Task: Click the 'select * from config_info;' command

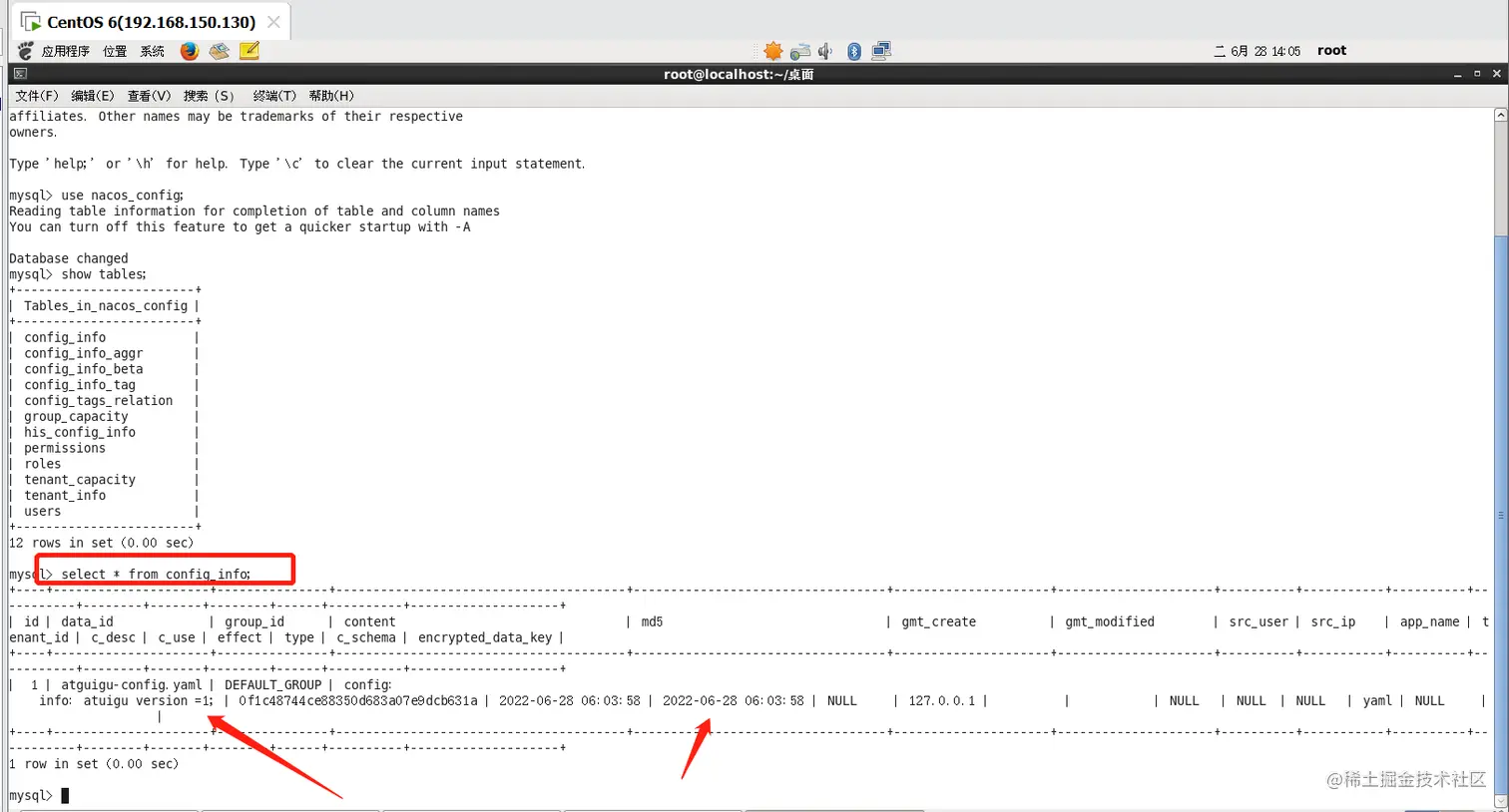Action: click(156, 575)
